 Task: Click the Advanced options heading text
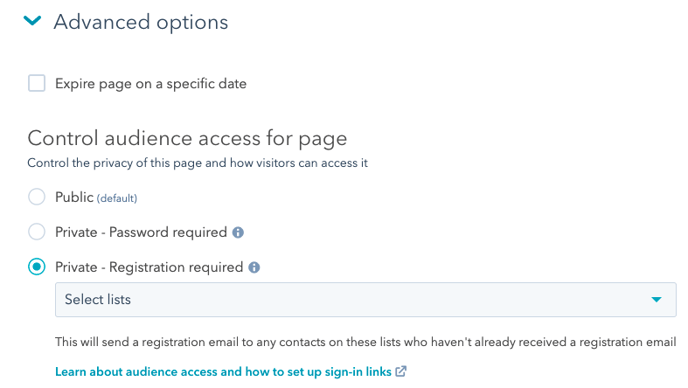[x=141, y=22]
